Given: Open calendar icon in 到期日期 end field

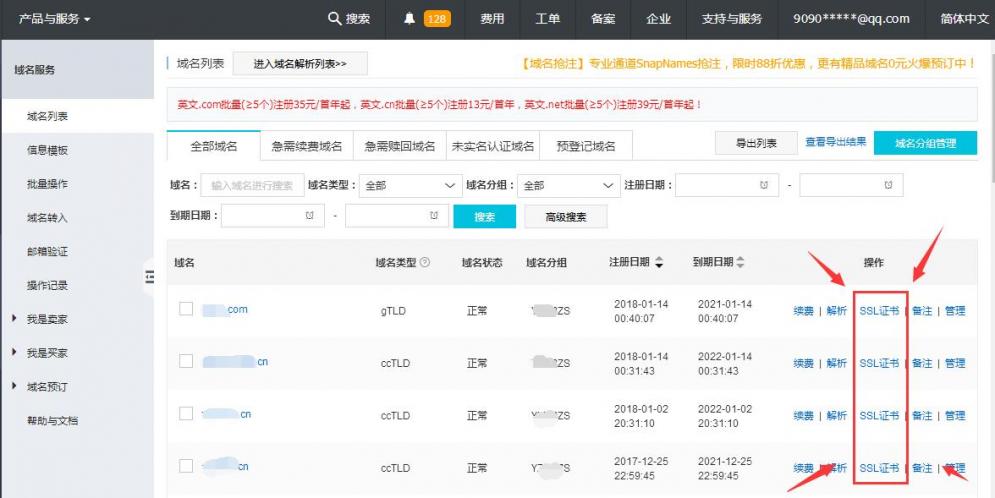Looking at the screenshot, I should tap(433, 216).
